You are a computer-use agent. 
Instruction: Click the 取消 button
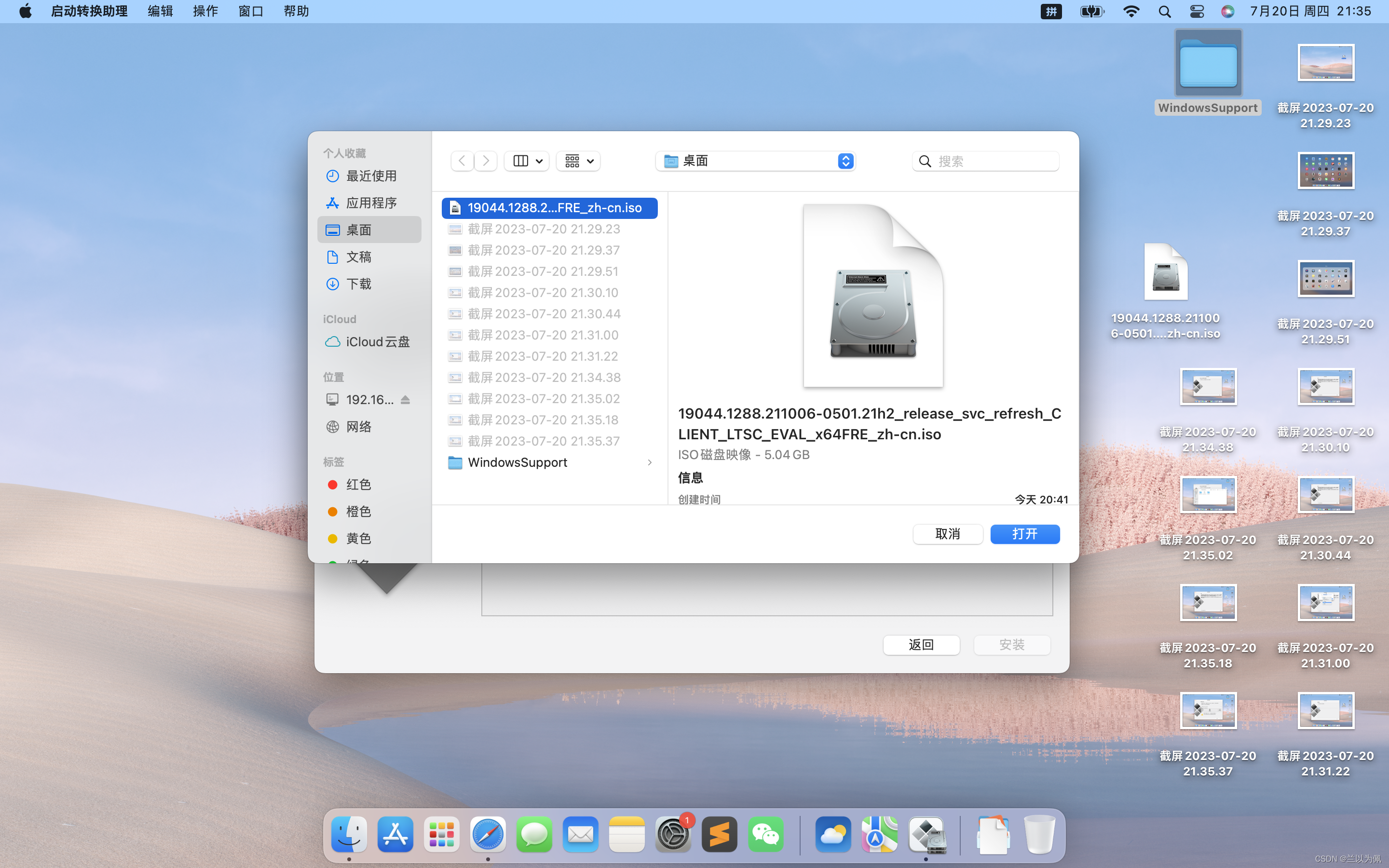[948, 534]
